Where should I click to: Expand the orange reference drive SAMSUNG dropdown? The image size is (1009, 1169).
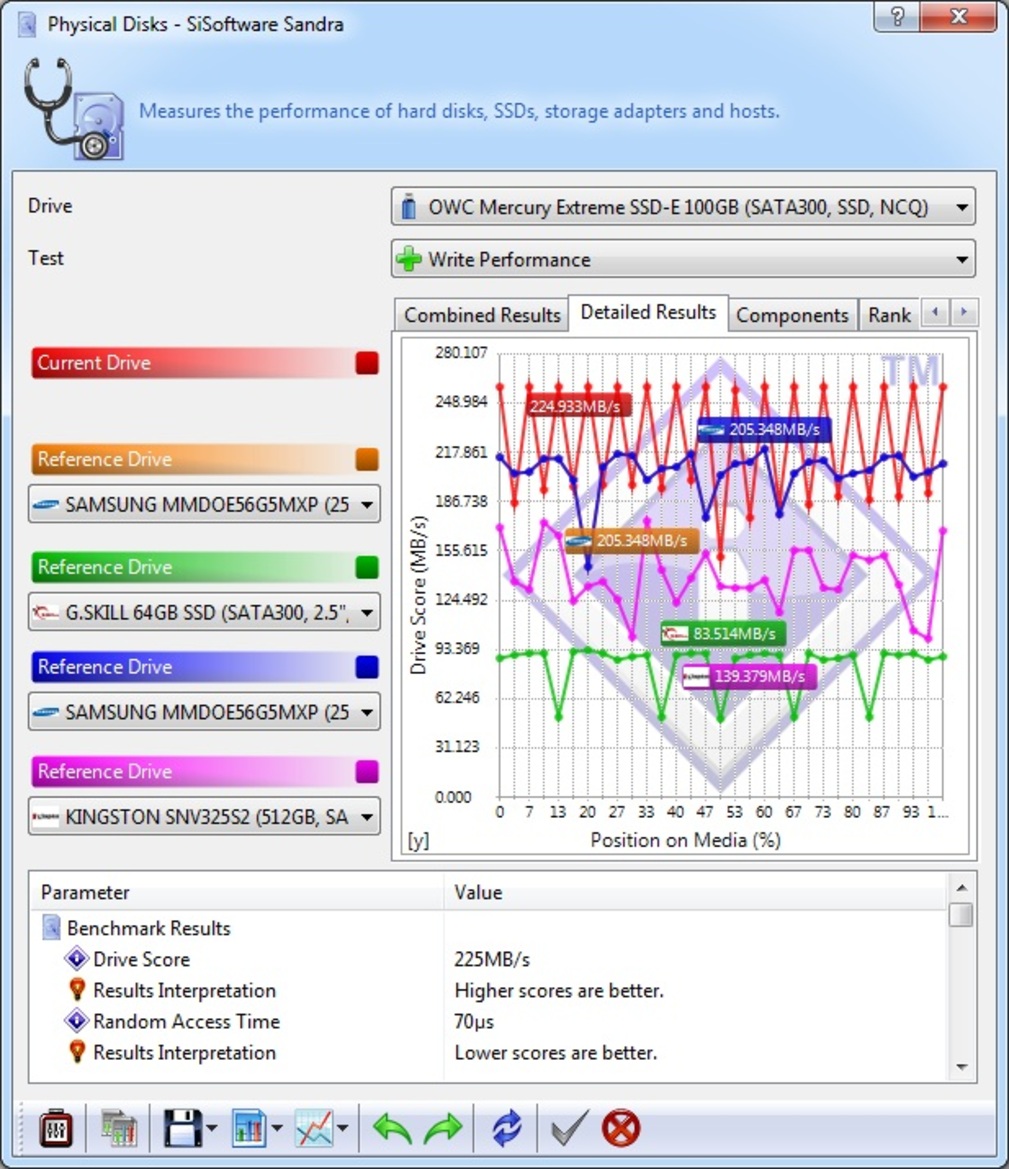204,504
